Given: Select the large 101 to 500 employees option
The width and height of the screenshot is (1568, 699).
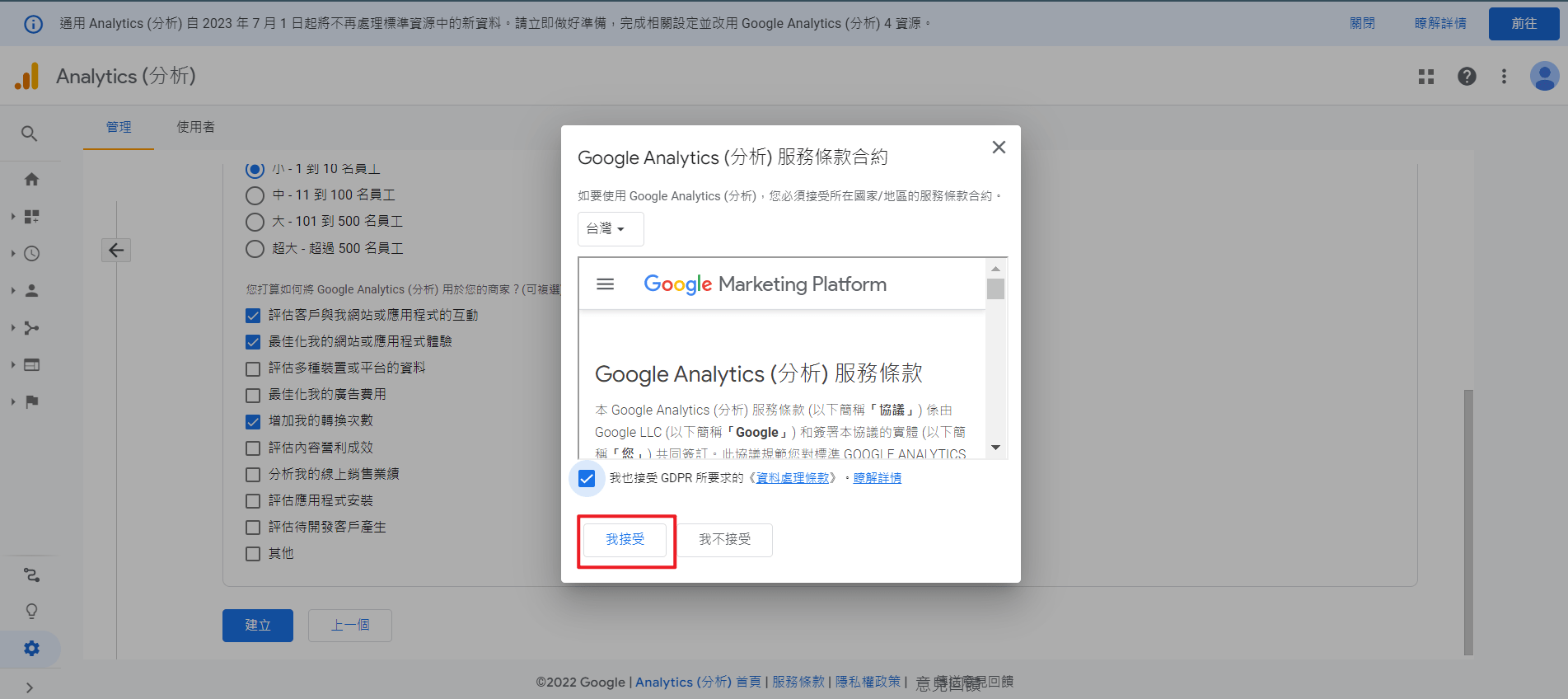Looking at the screenshot, I should [255, 222].
